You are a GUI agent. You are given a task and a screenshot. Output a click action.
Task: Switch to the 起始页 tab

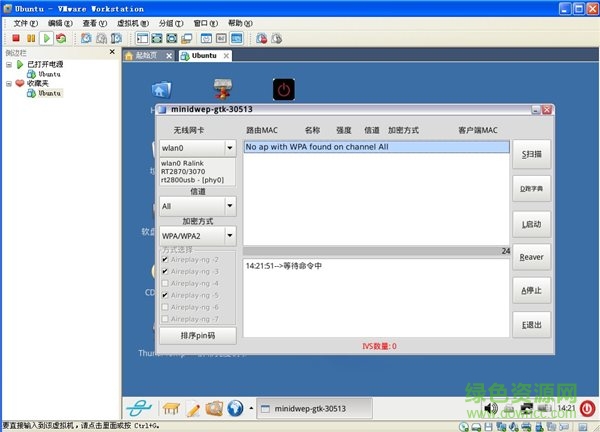tap(149, 56)
